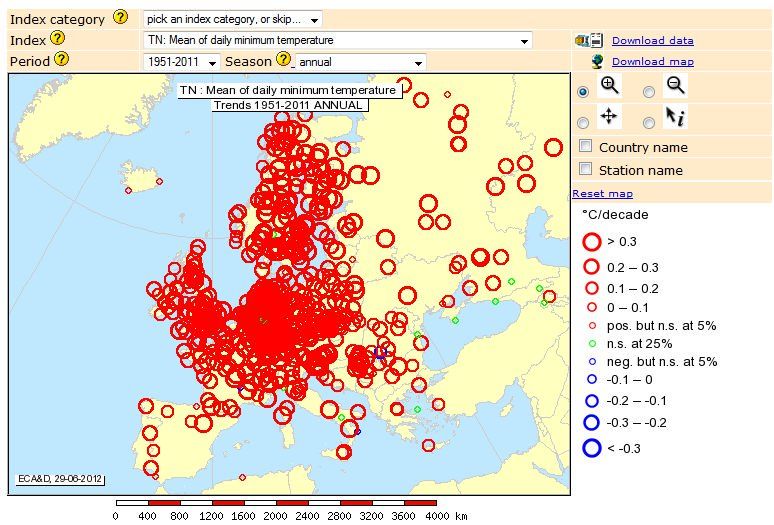Open the annual season dropdown
The width and height of the screenshot is (774, 525).
pyautogui.click(x=360, y=62)
